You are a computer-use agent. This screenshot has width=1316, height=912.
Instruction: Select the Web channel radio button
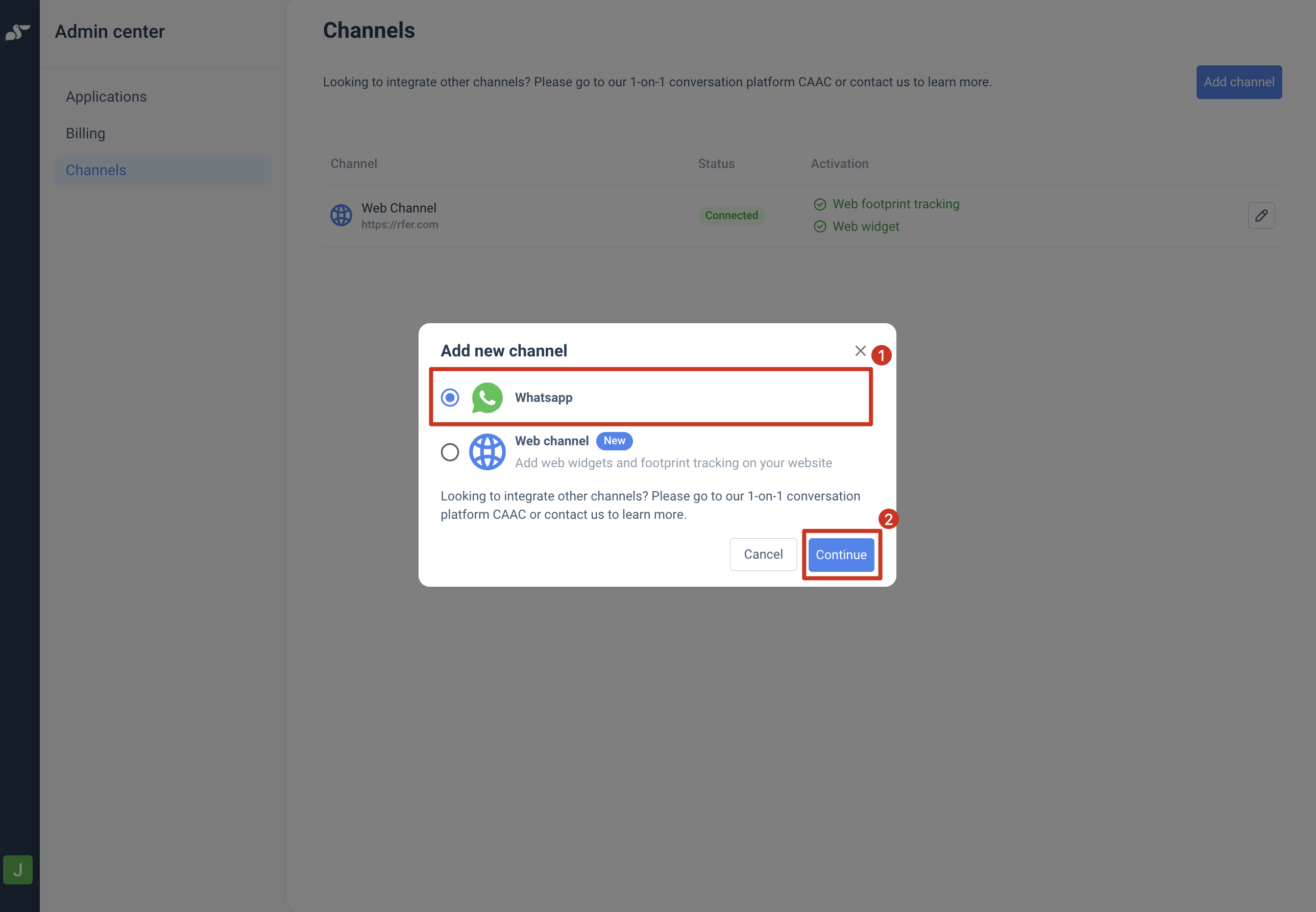[x=450, y=452]
